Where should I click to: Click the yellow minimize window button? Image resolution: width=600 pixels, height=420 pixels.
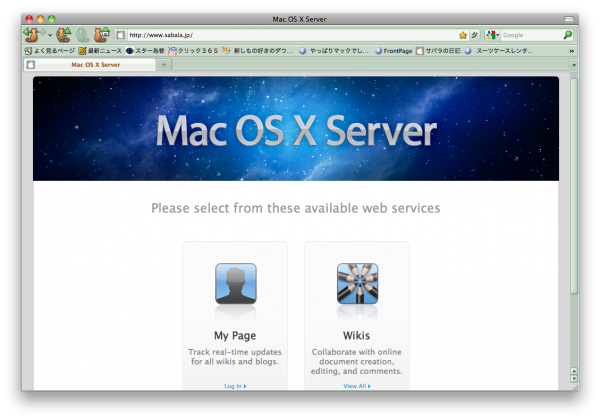(x=40, y=18)
